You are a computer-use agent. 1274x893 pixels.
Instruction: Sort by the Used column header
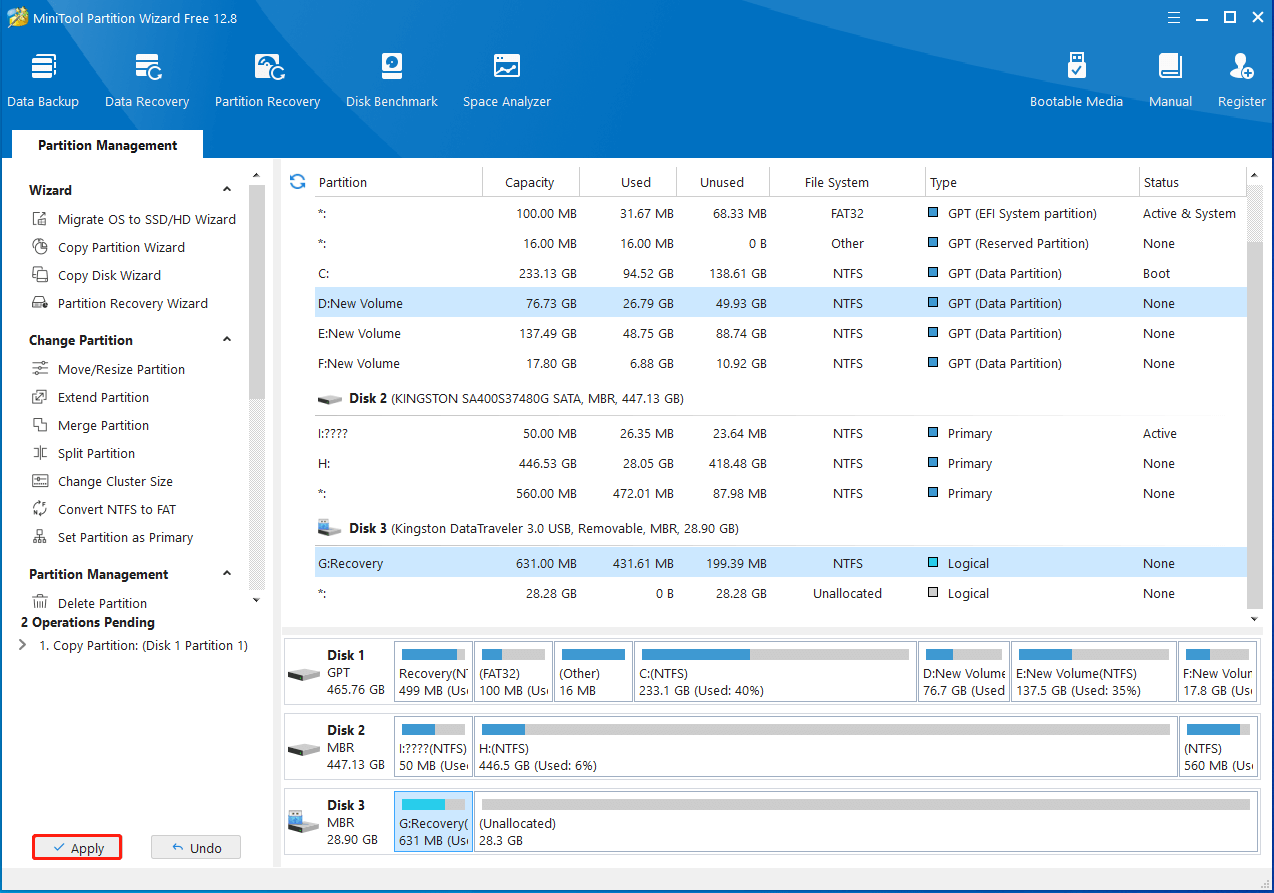coord(628,182)
